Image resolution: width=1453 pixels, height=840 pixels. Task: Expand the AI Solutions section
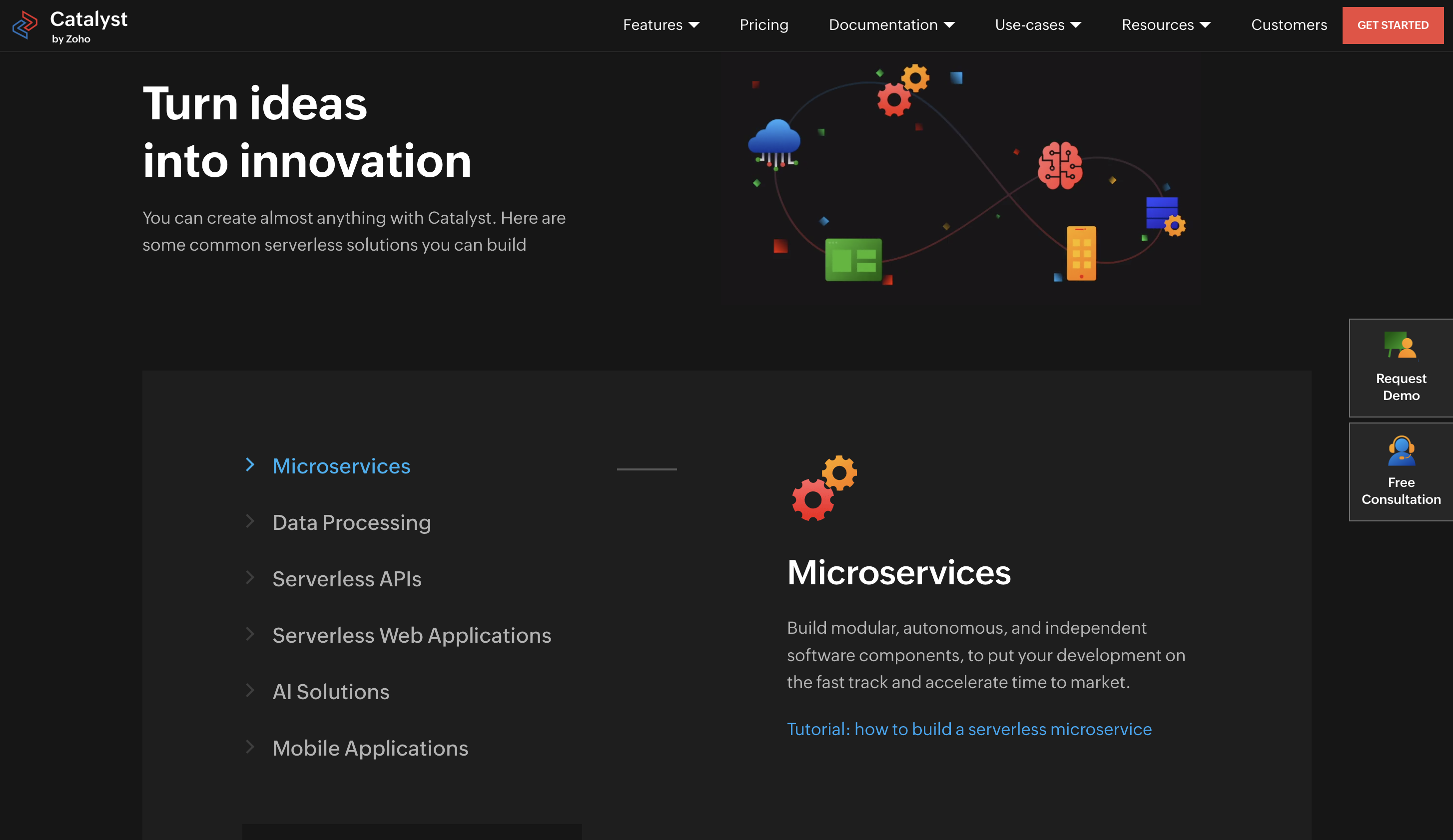tap(330, 691)
